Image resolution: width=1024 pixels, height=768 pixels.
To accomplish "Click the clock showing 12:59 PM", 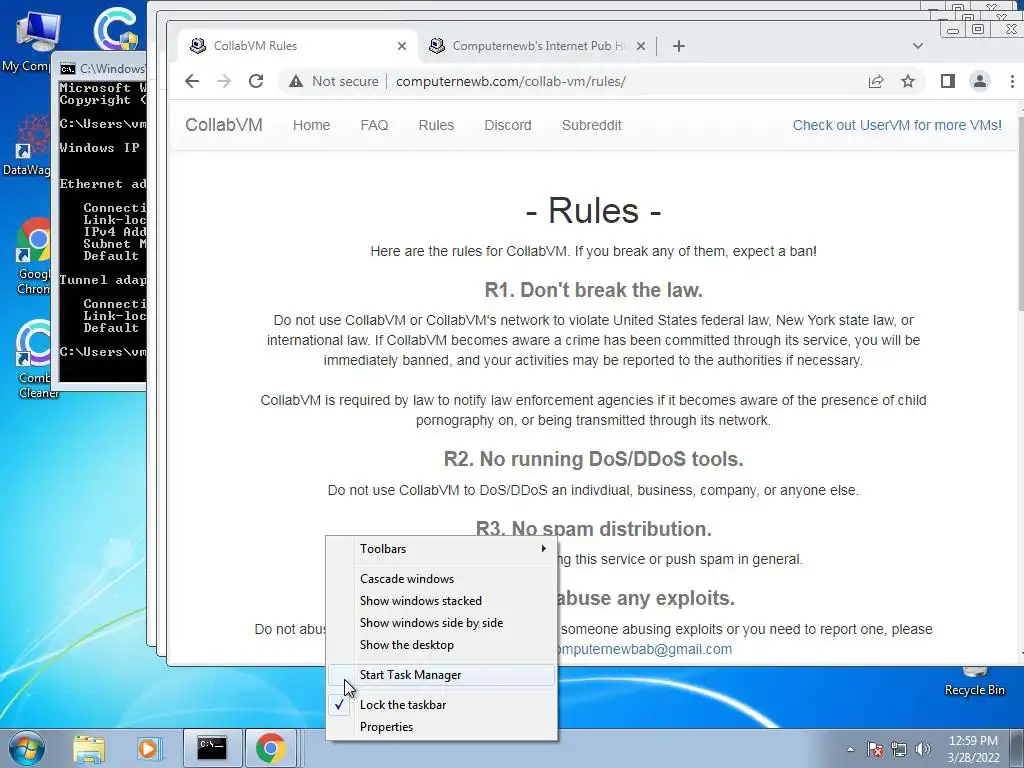I will click(973, 749).
